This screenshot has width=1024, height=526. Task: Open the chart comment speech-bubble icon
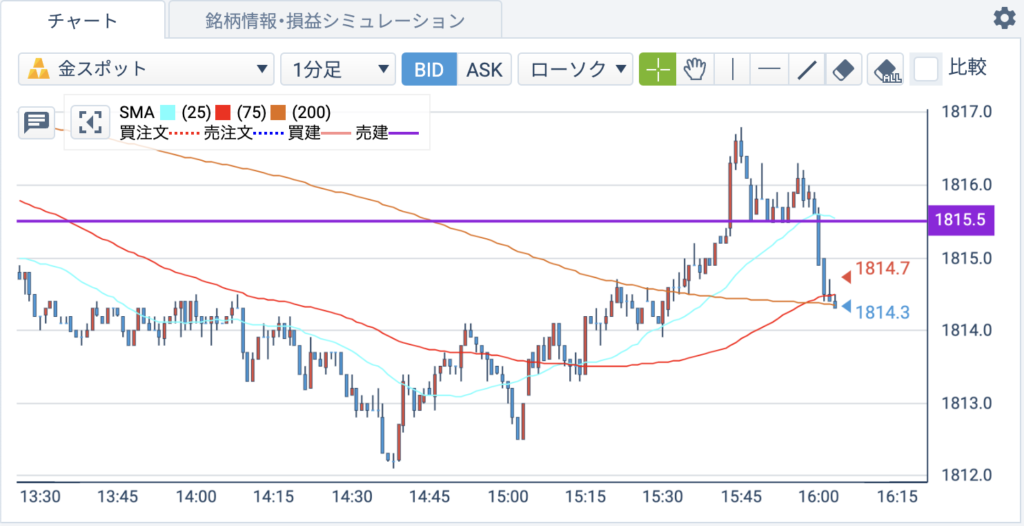pos(36,122)
